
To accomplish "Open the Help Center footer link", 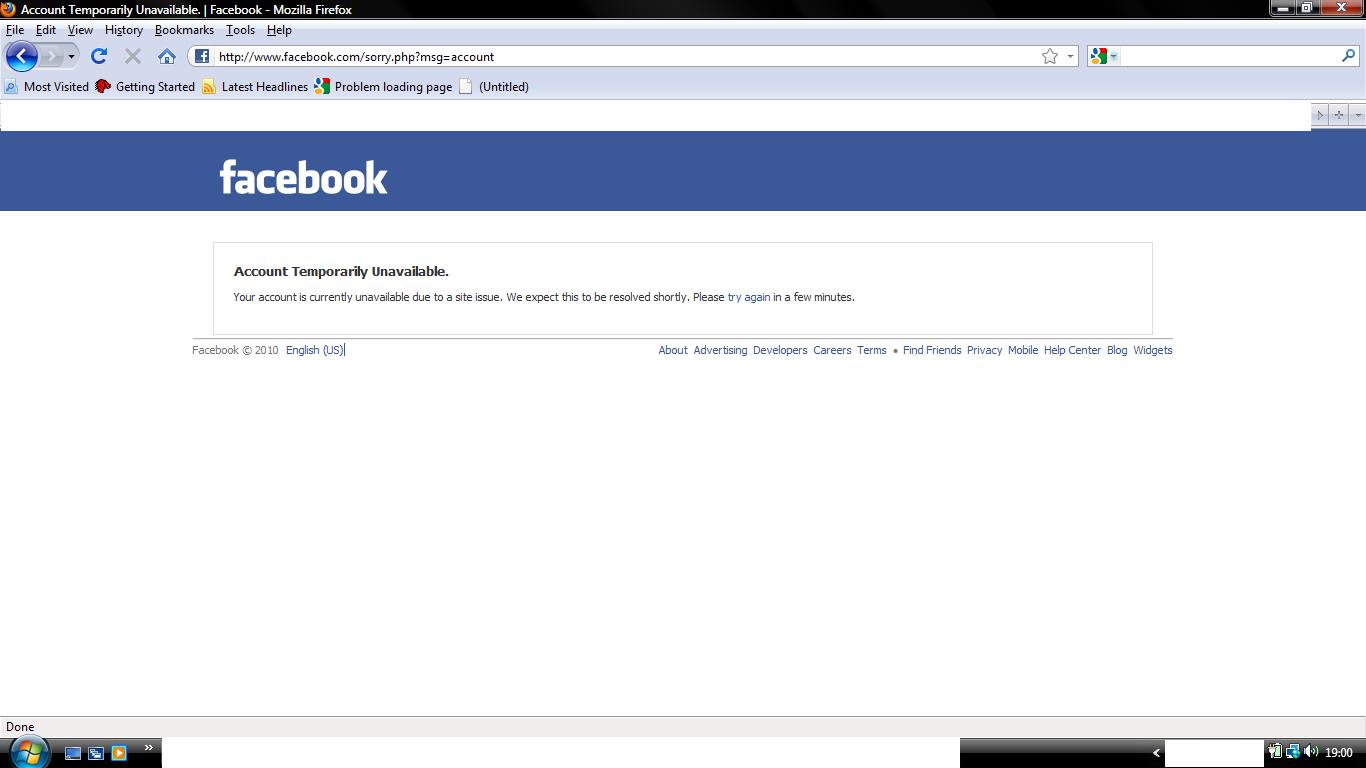I will 1072,350.
